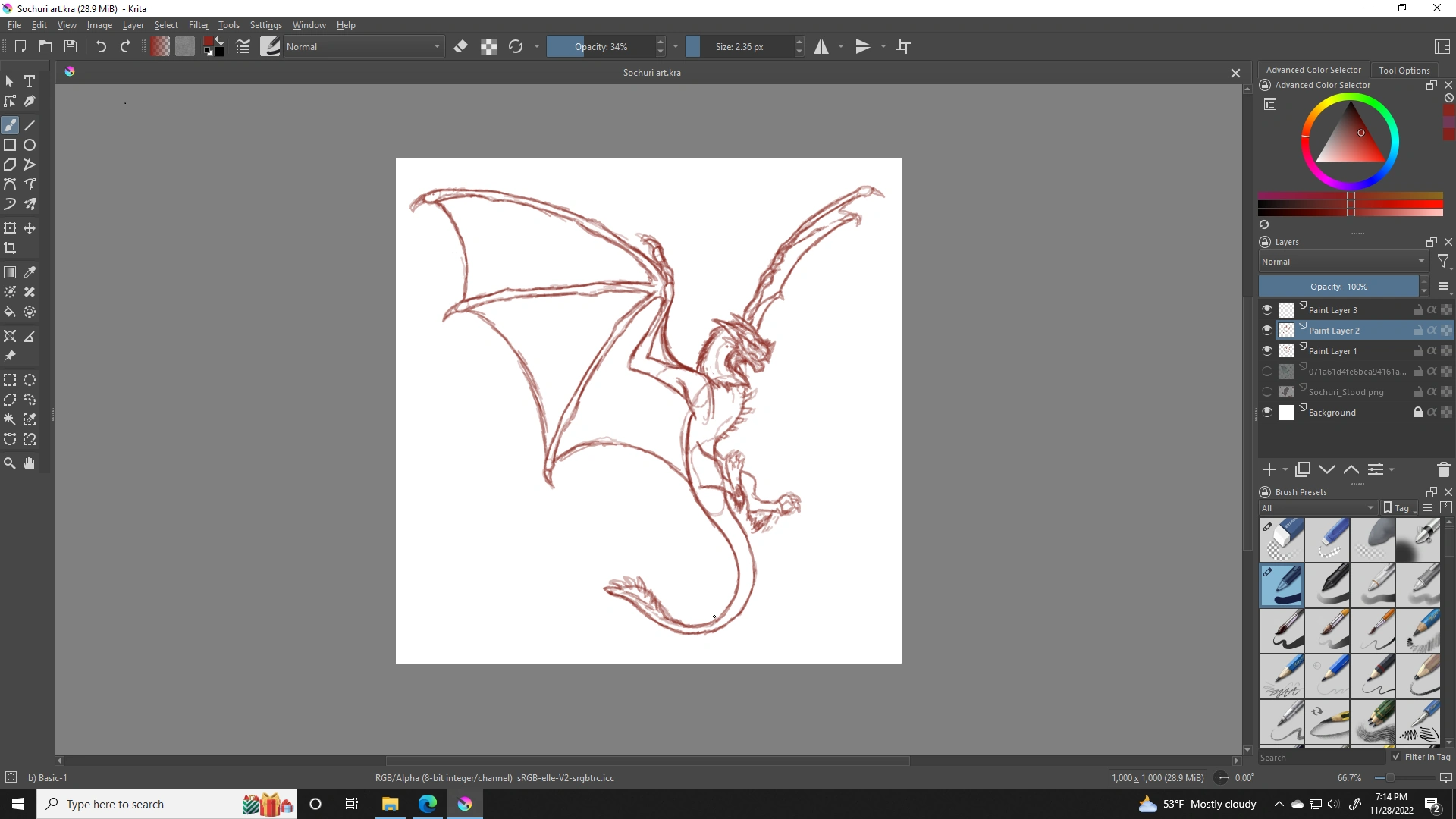
Task: Pick the Crop tool
Action: [x=10, y=248]
